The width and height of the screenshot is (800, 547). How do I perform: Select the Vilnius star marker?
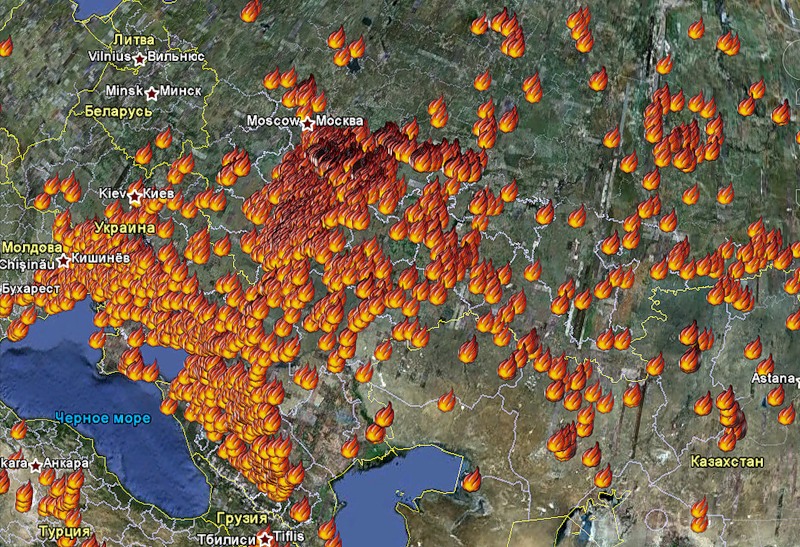point(139,59)
